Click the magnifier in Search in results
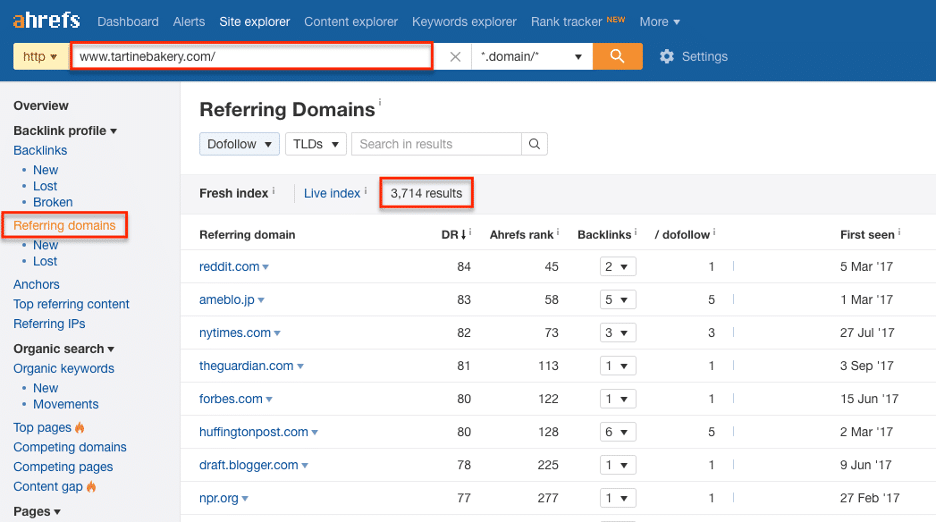The width and height of the screenshot is (936, 522). [535, 144]
